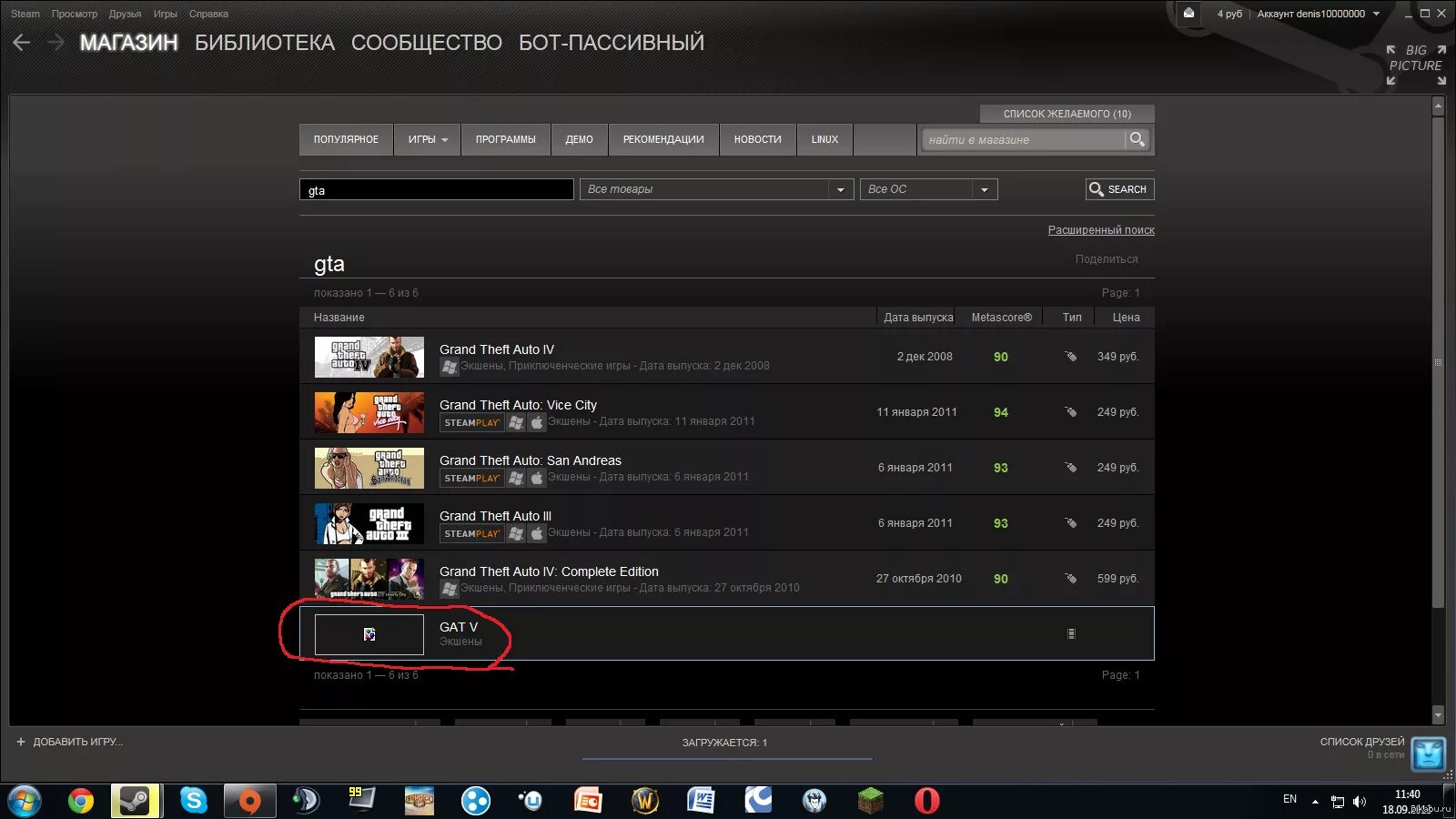Open Расширенный поиск link

(x=1101, y=230)
